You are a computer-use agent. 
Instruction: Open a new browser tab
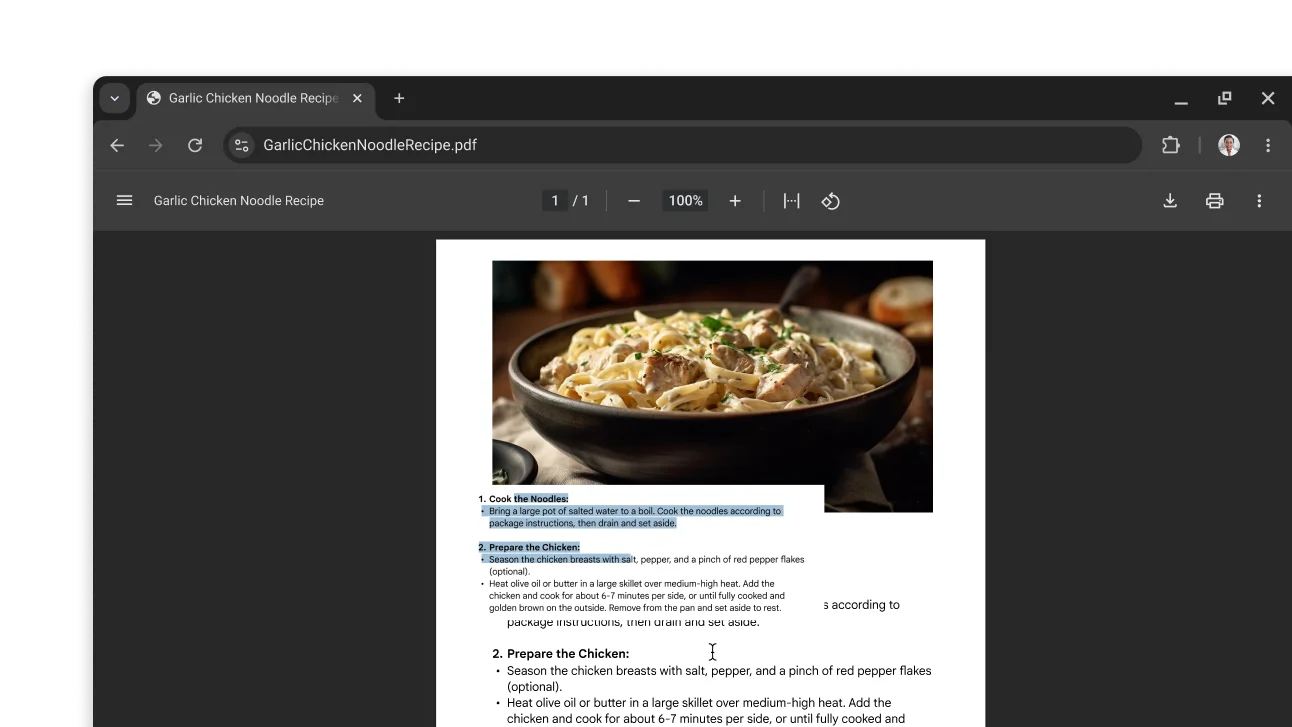tap(398, 98)
